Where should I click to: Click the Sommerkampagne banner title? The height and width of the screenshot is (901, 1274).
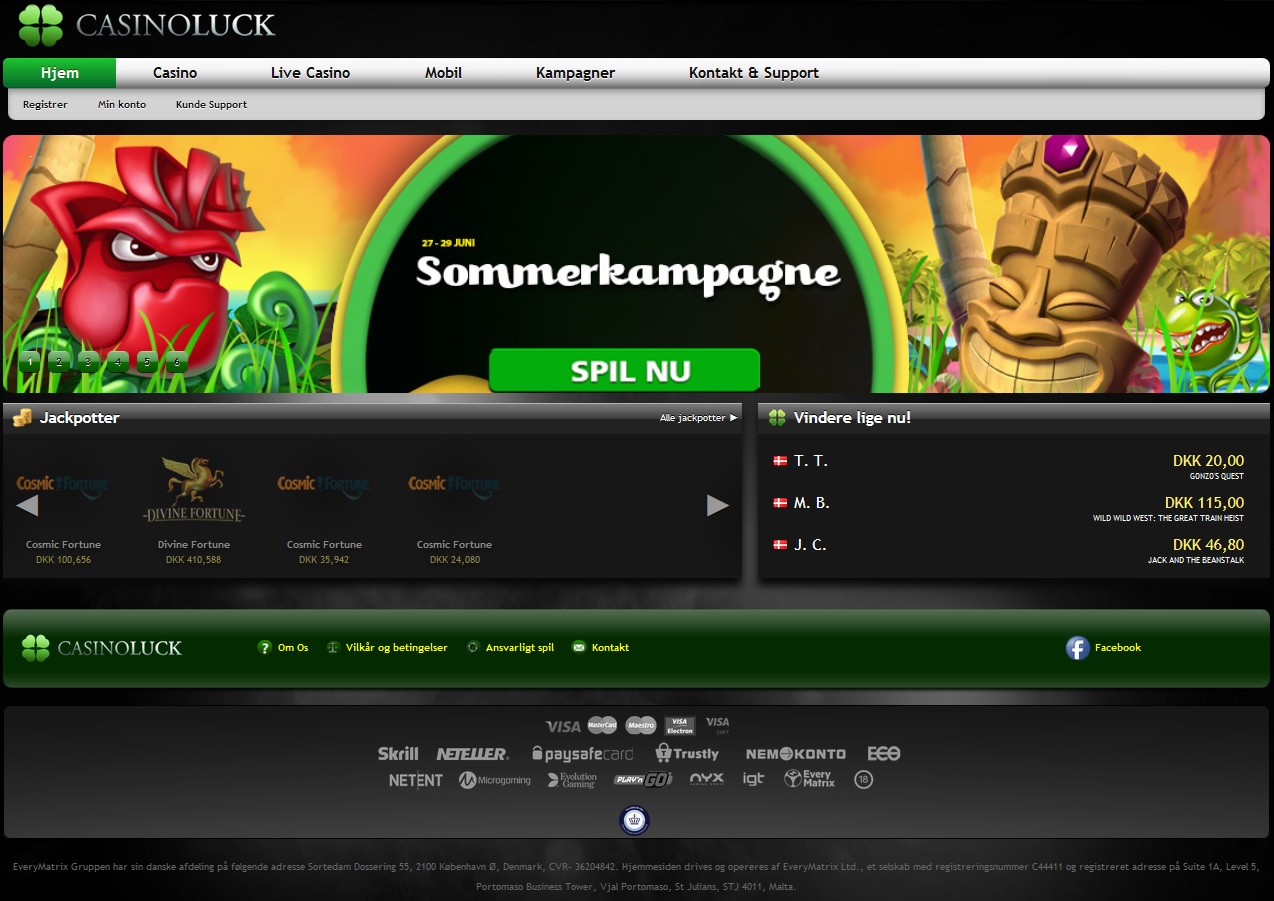[628, 274]
